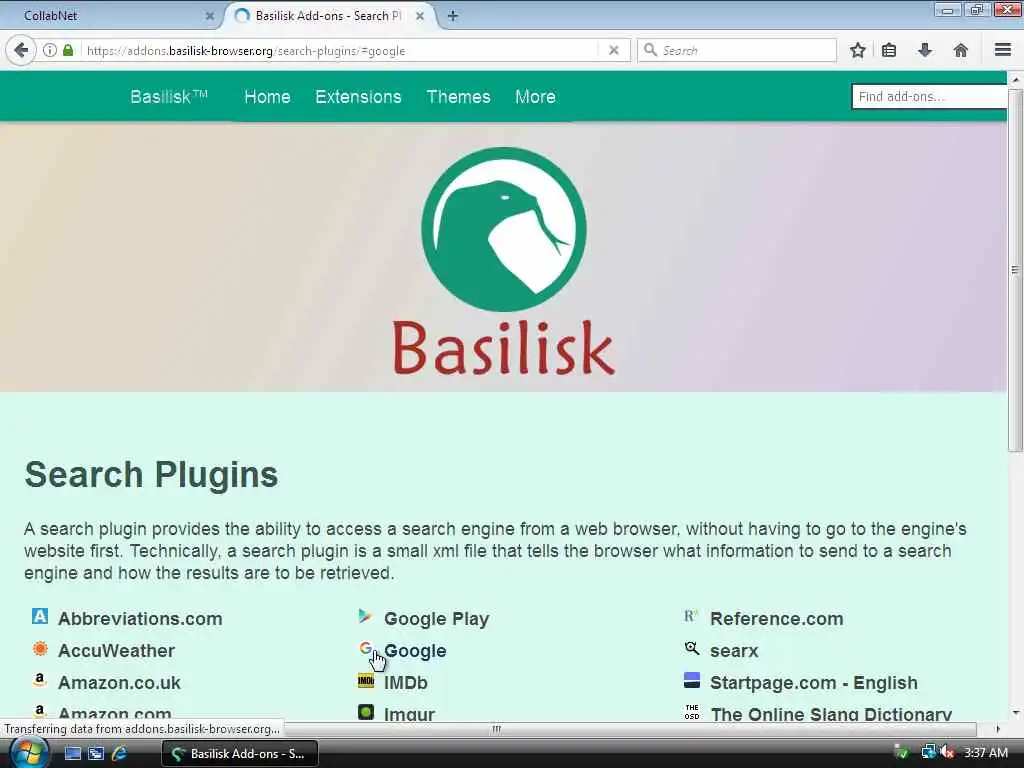Open the Home nav menu item

(x=267, y=97)
